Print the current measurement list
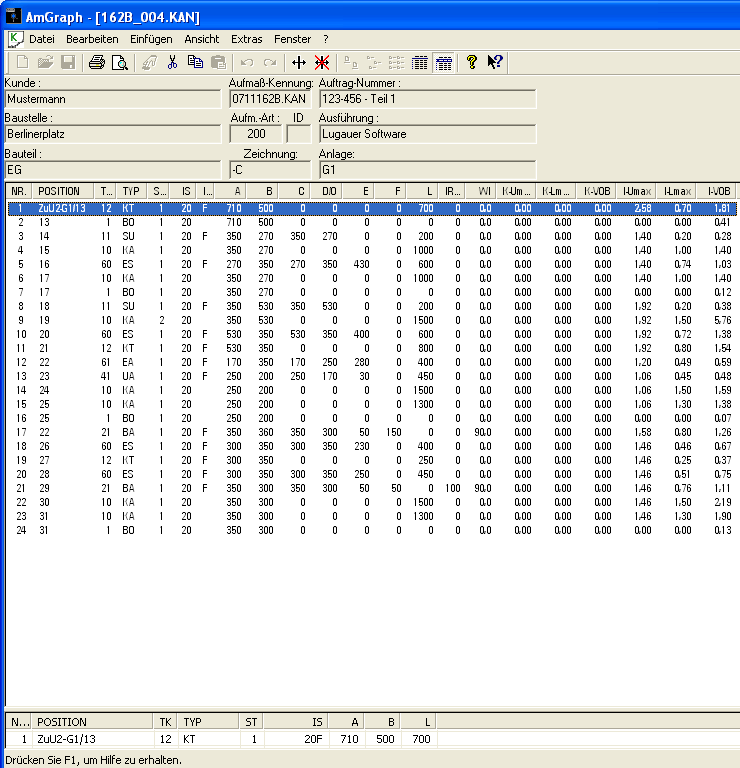 [x=96, y=62]
